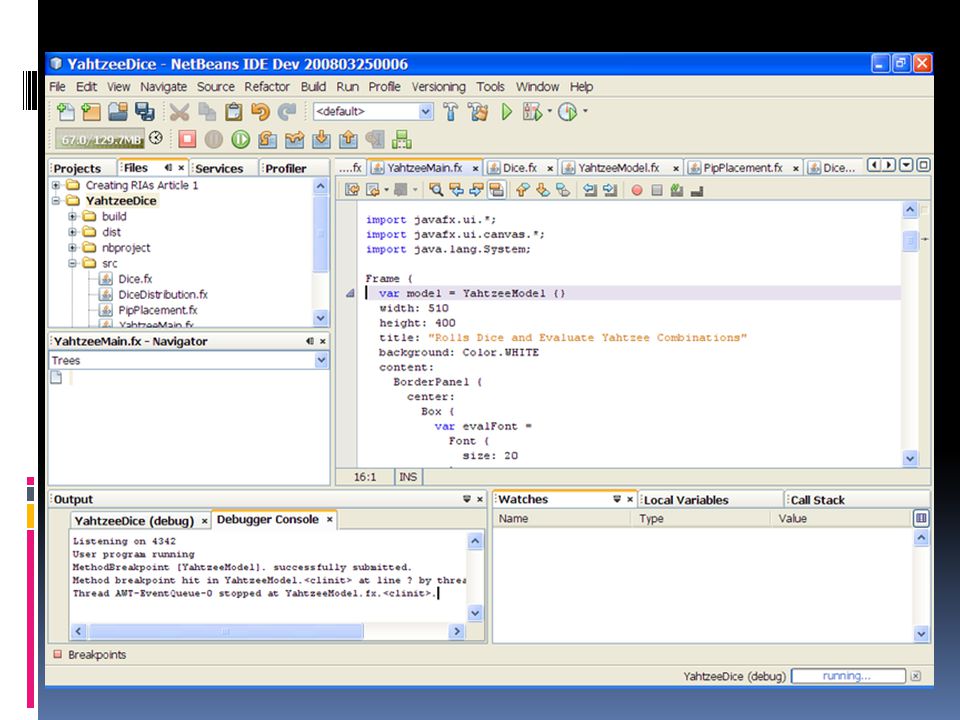Click Clean and Build hammer-broom icon
This screenshot has height=720, width=960.
tap(478, 112)
